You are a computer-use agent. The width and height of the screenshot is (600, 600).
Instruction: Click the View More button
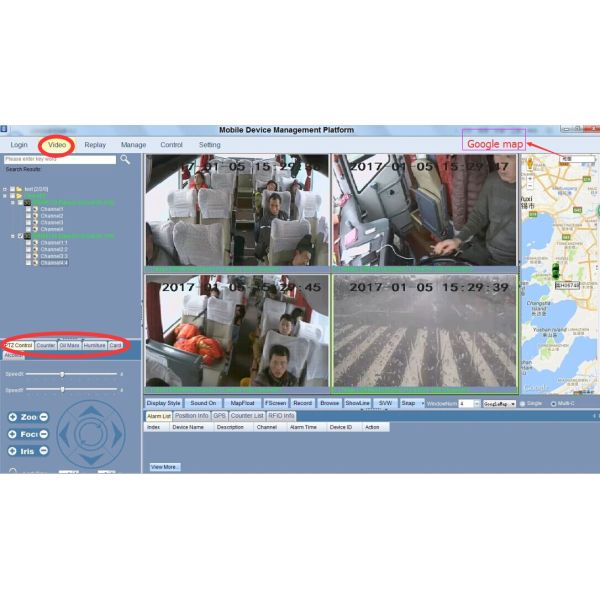click(x=165, y=466)
